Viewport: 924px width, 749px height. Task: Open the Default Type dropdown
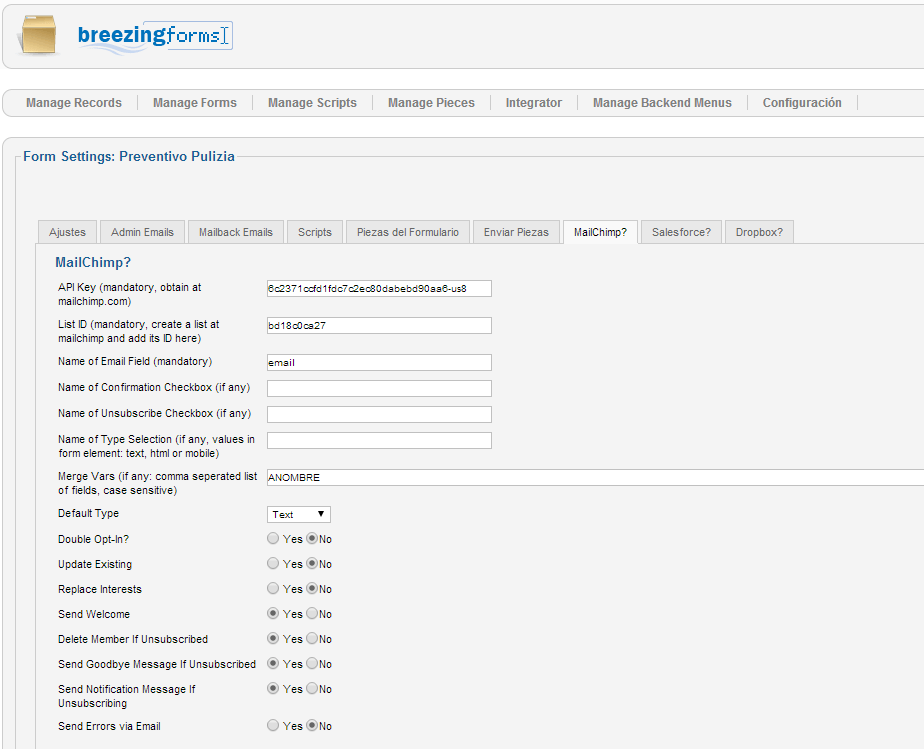[x=299, y=514]
